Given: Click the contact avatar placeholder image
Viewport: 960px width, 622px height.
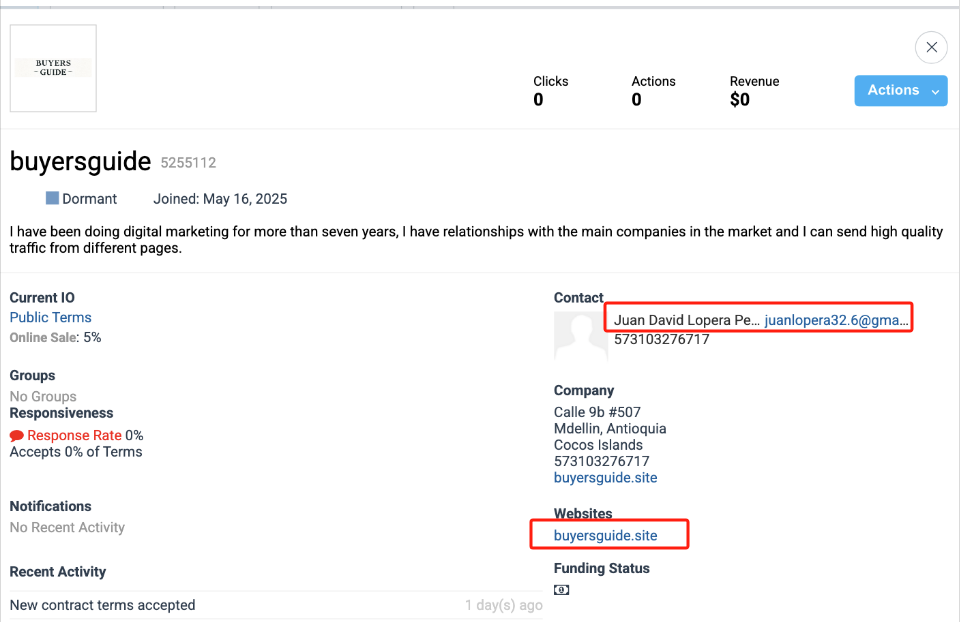Looking at the screenshot, I should [580, 336].
